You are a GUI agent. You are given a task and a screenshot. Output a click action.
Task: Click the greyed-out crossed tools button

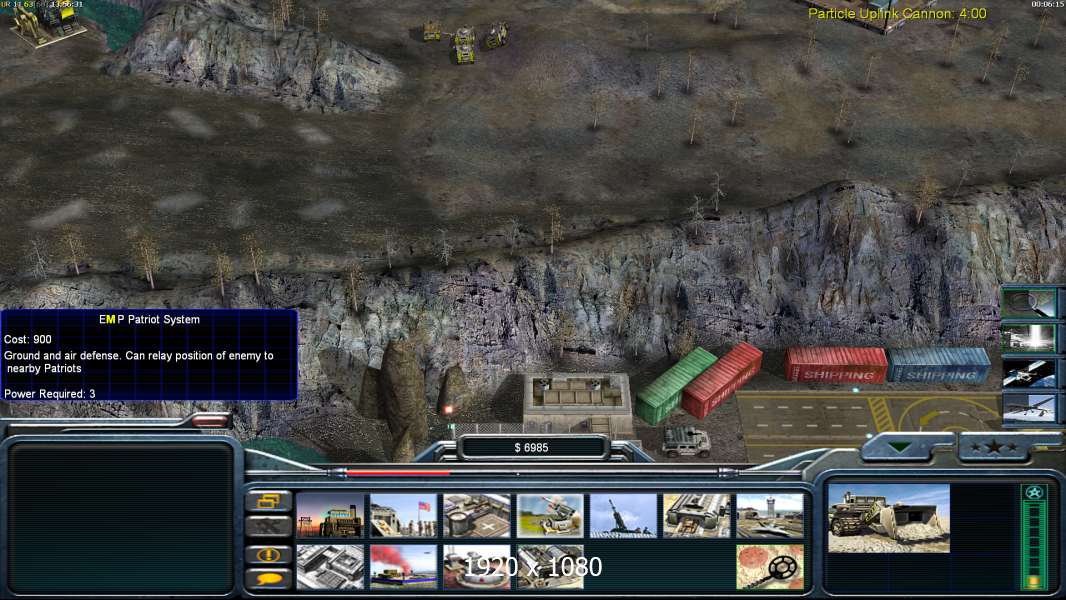point(269,526)
